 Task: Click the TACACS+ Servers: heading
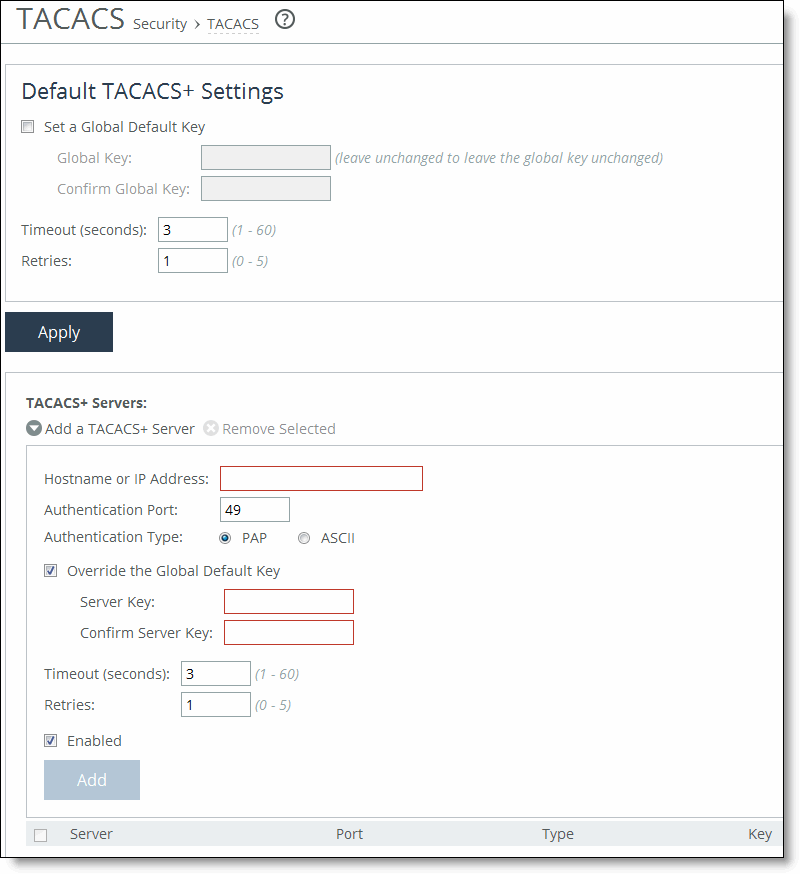[x=86, y=403]
